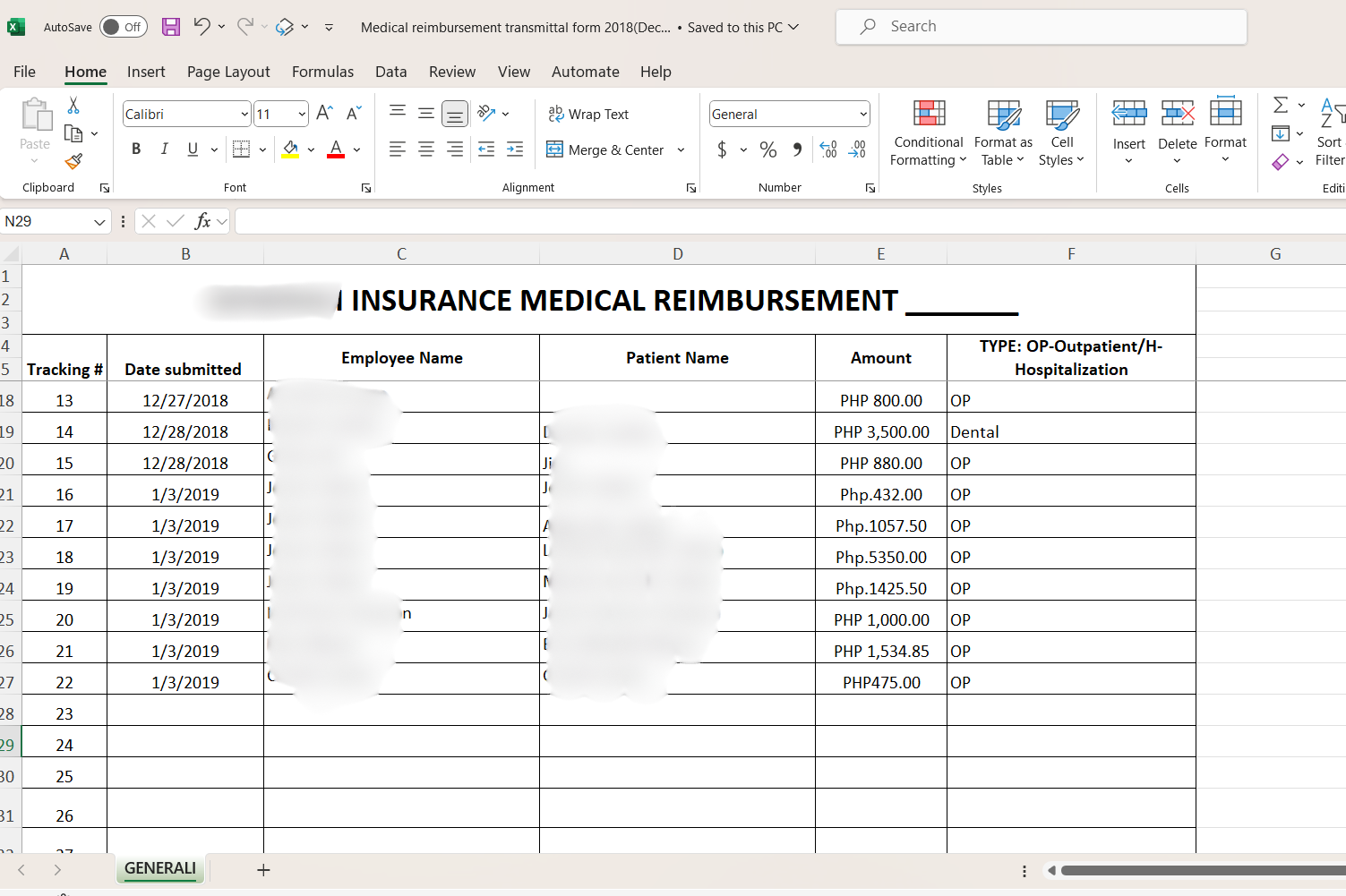Switch to the Insert tab

(146, 72)
